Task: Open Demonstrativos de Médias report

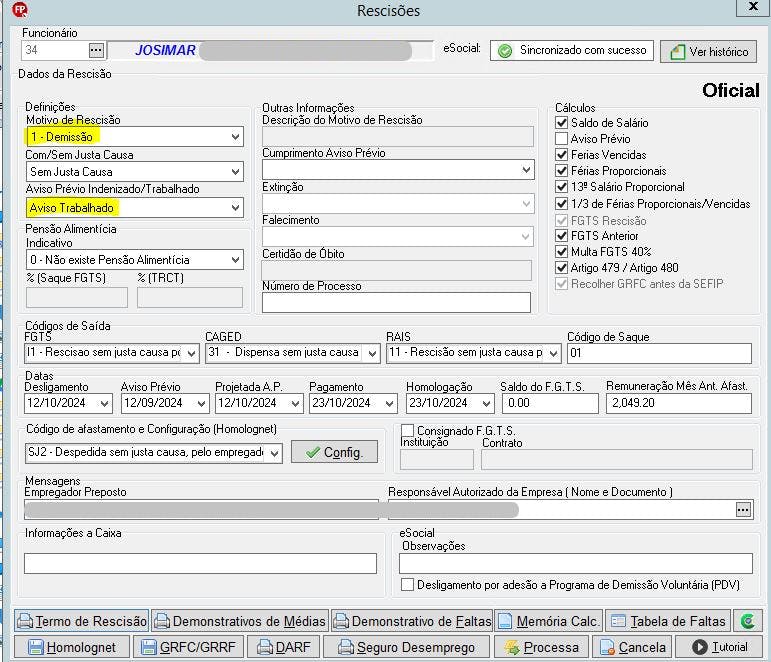Action: pyautogui.click(x=239, y=621)
